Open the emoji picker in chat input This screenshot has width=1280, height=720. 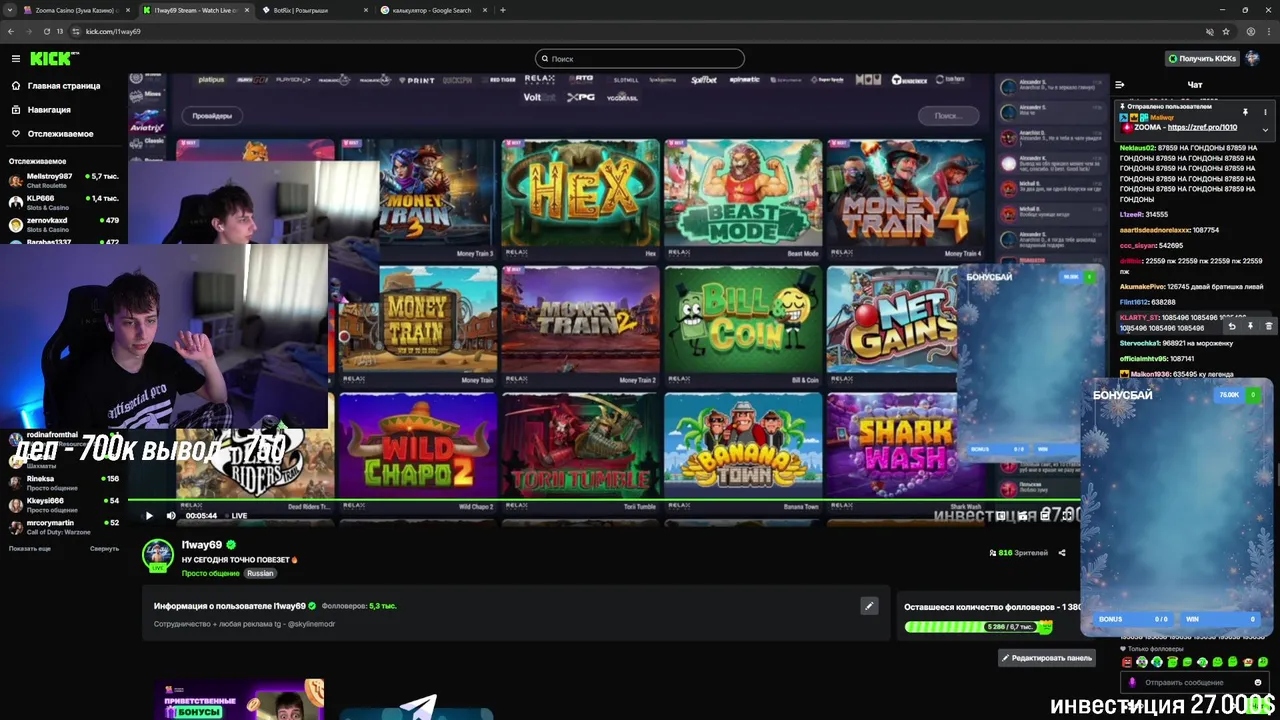[1258, 682]
